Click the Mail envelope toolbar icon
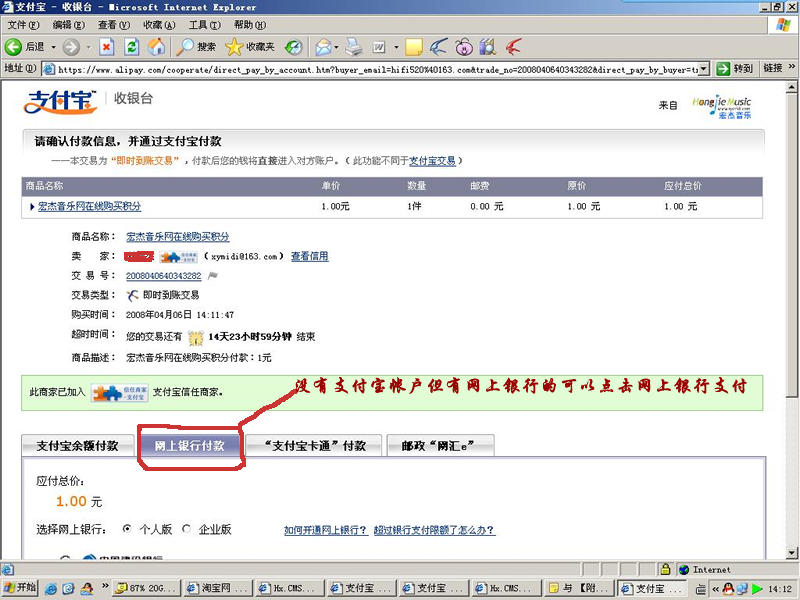The image size is (800, 600). [323, 47]
